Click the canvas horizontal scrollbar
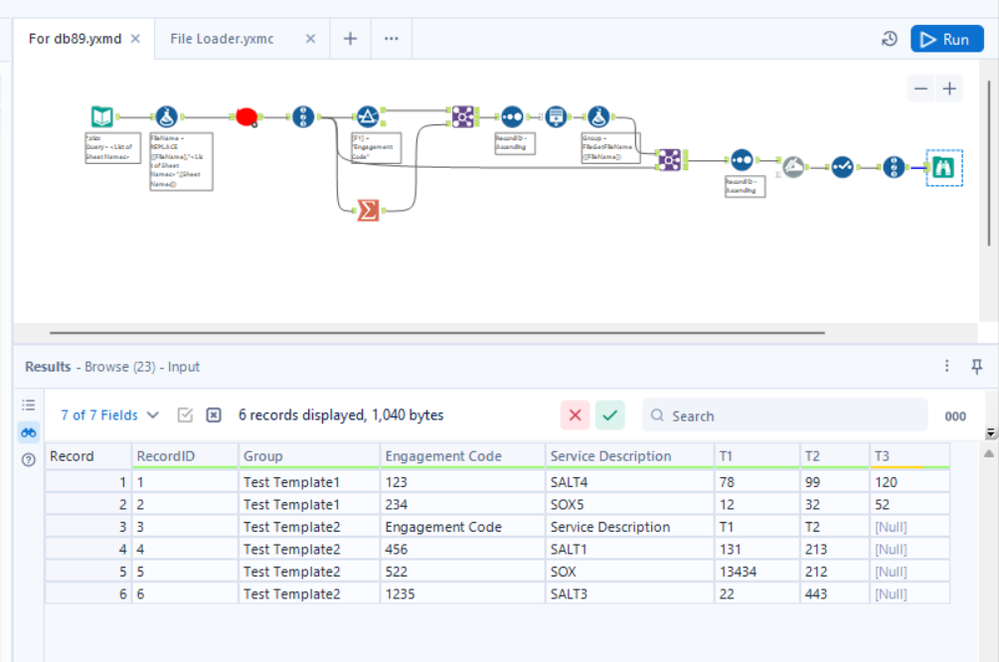This screenshot has height=662, width=999. tap(437, 333)
